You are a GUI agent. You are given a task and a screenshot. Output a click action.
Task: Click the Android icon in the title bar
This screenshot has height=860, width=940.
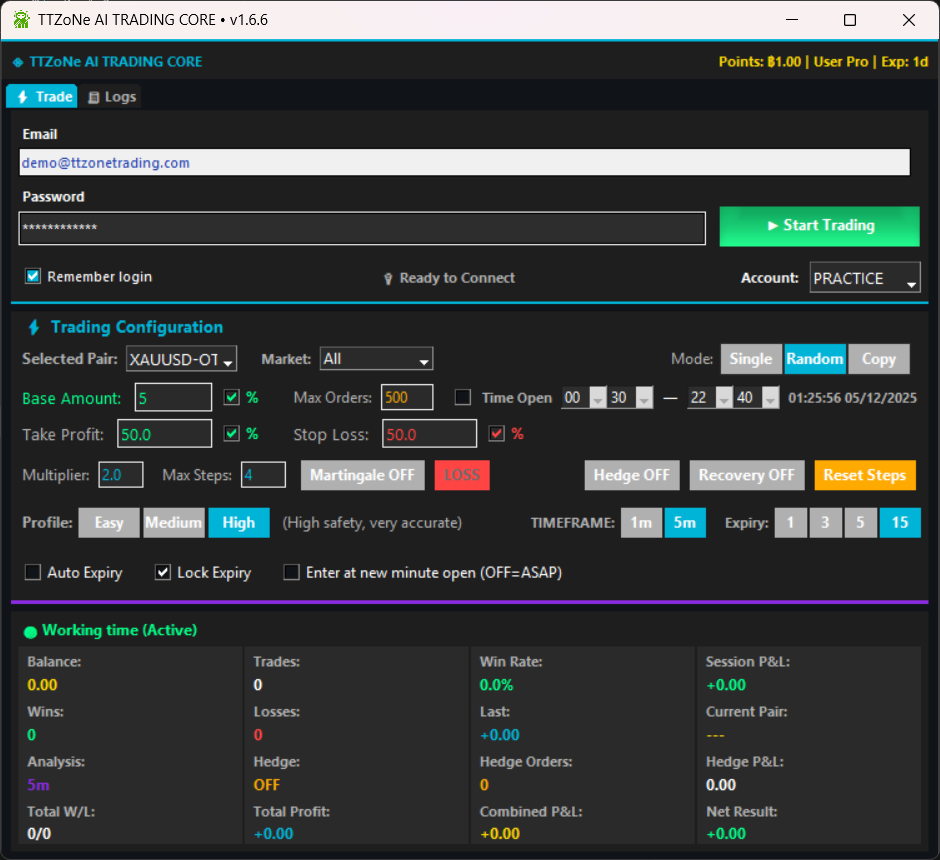[x=20, y=19]
